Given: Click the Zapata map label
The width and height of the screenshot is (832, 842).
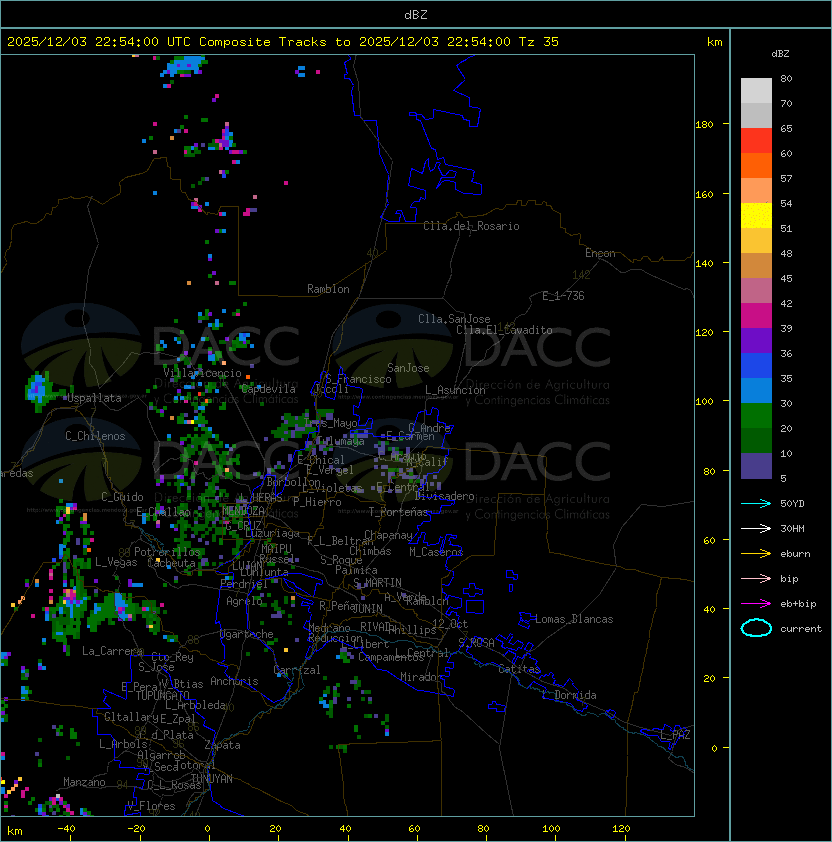Looking at the screenshot, I should (222, 745).
